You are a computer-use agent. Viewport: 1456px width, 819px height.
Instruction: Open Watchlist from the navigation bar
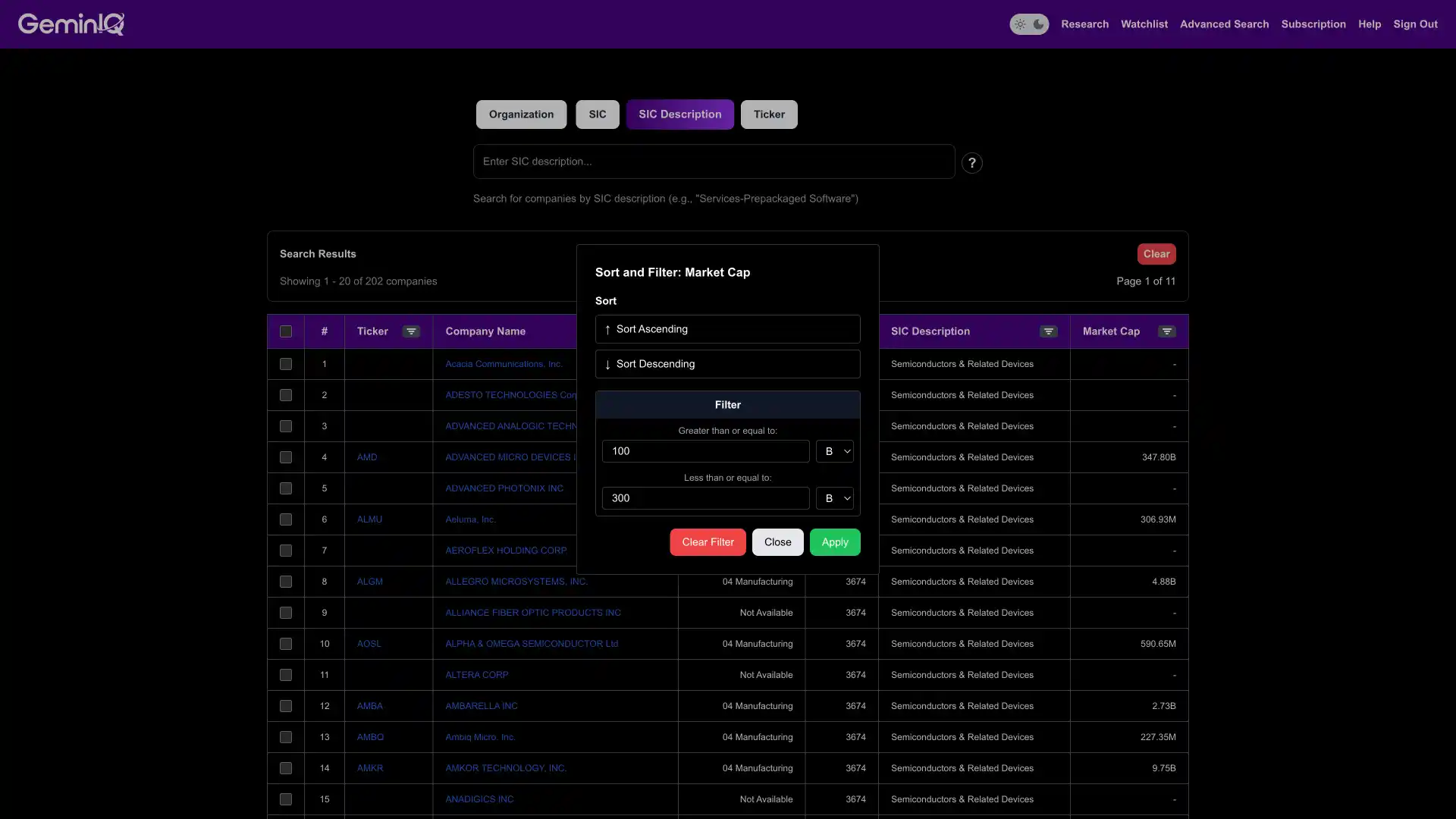[x=1144, y=24]
